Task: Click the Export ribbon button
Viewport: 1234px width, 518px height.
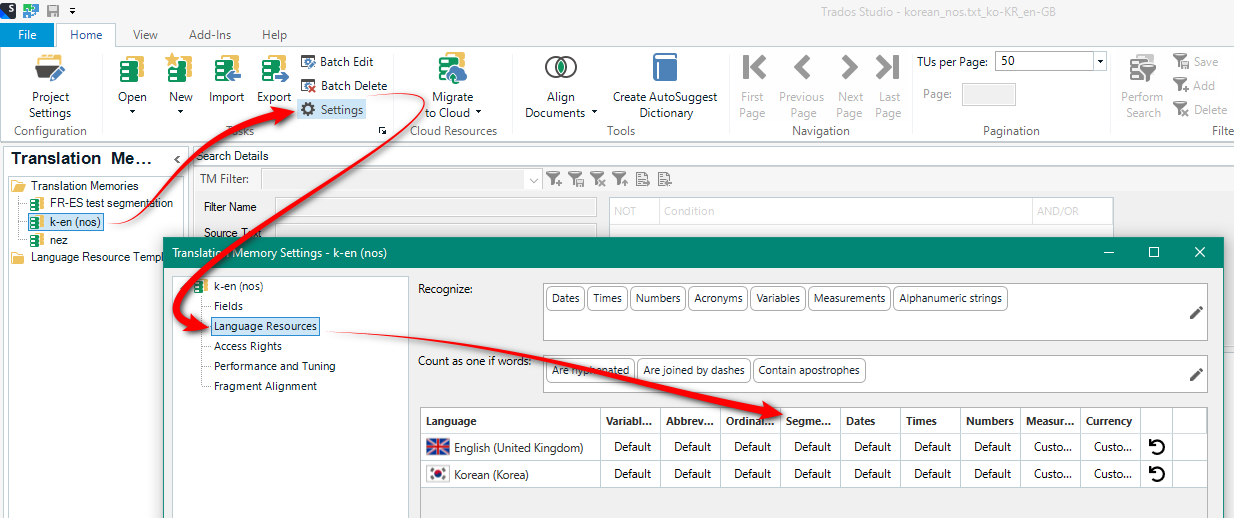Action: click(274, 80)
